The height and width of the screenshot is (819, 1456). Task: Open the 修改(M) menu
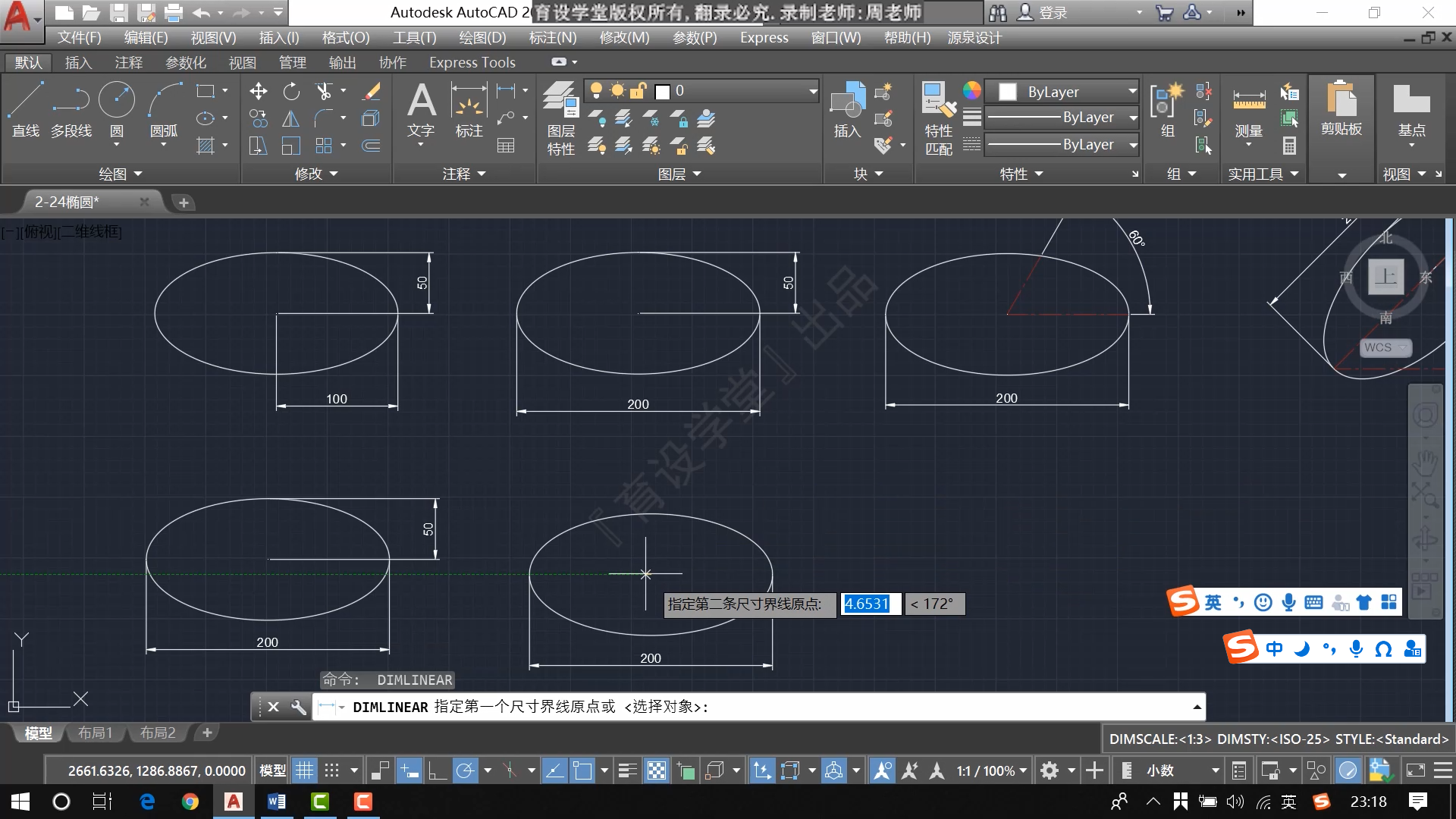[x=624, y=38]
